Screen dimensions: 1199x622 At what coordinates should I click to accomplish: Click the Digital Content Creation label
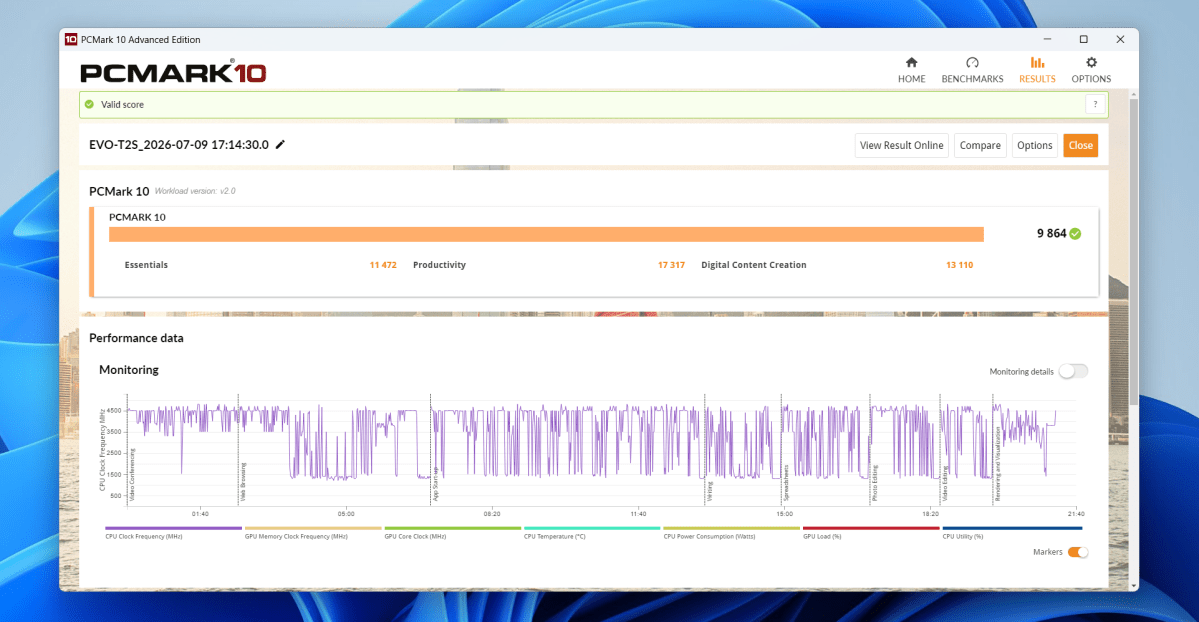(754, 265)
